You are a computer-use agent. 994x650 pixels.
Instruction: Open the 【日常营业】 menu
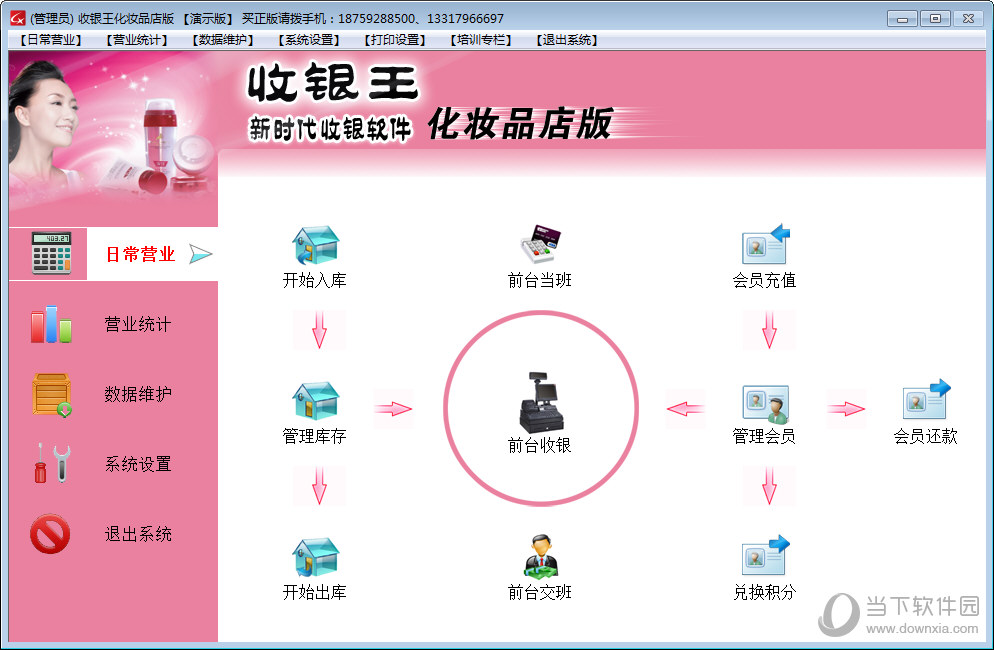pyautogui.click(x=51, y=40)
